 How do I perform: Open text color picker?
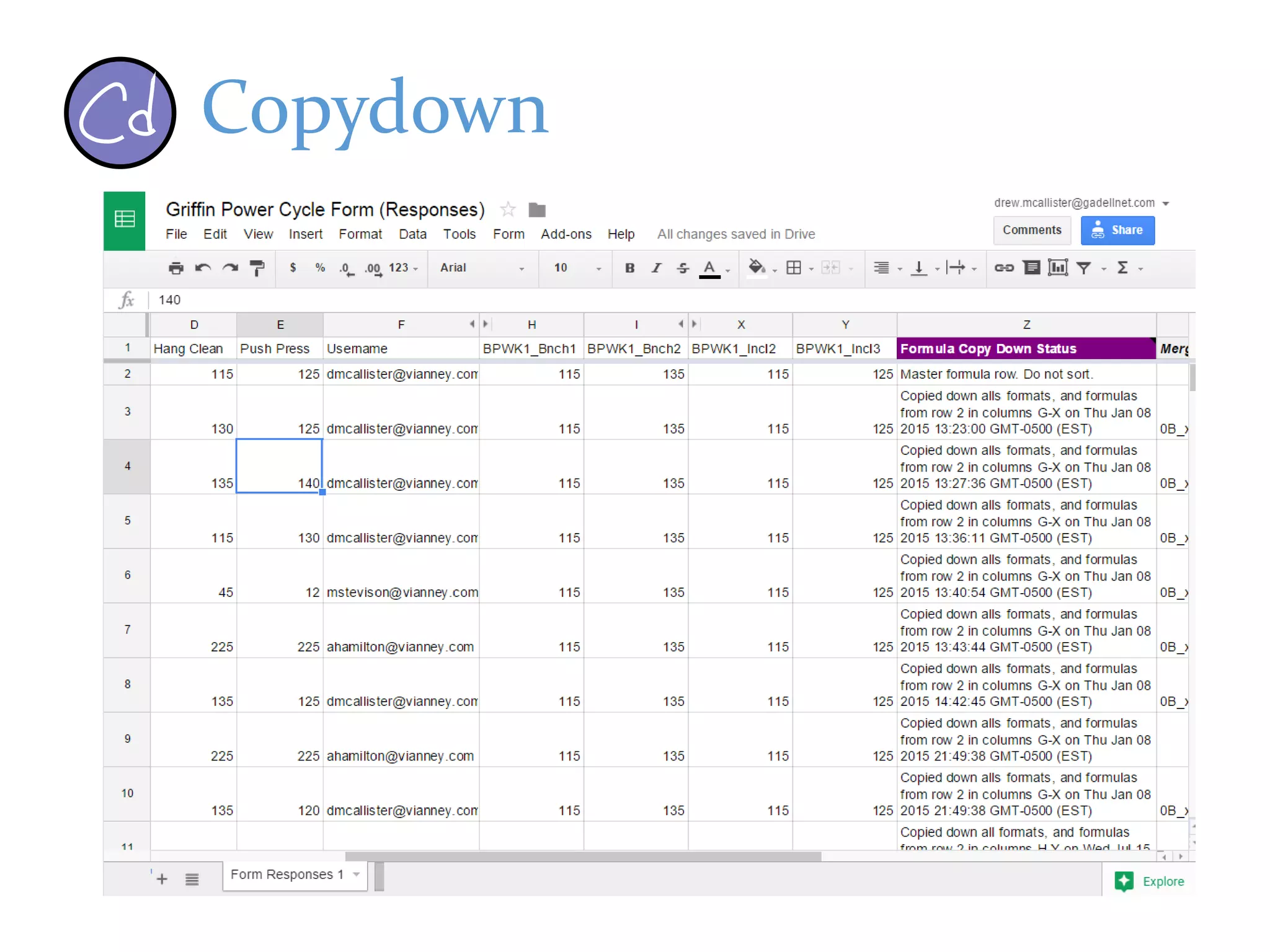pos(709,269)
